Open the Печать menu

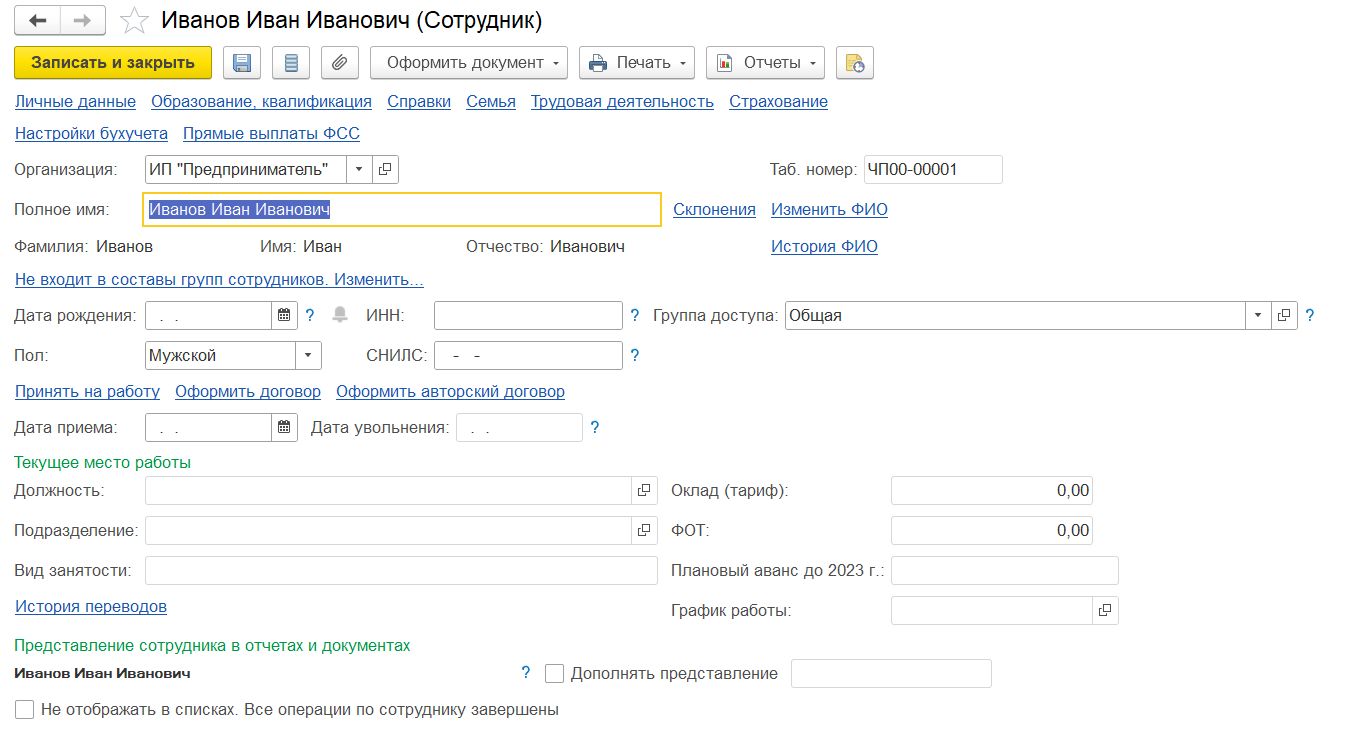click(639, 63)
